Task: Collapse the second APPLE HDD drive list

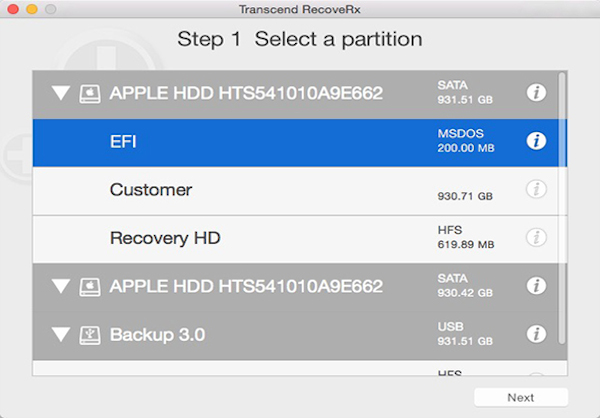Action: coord(61,287)
